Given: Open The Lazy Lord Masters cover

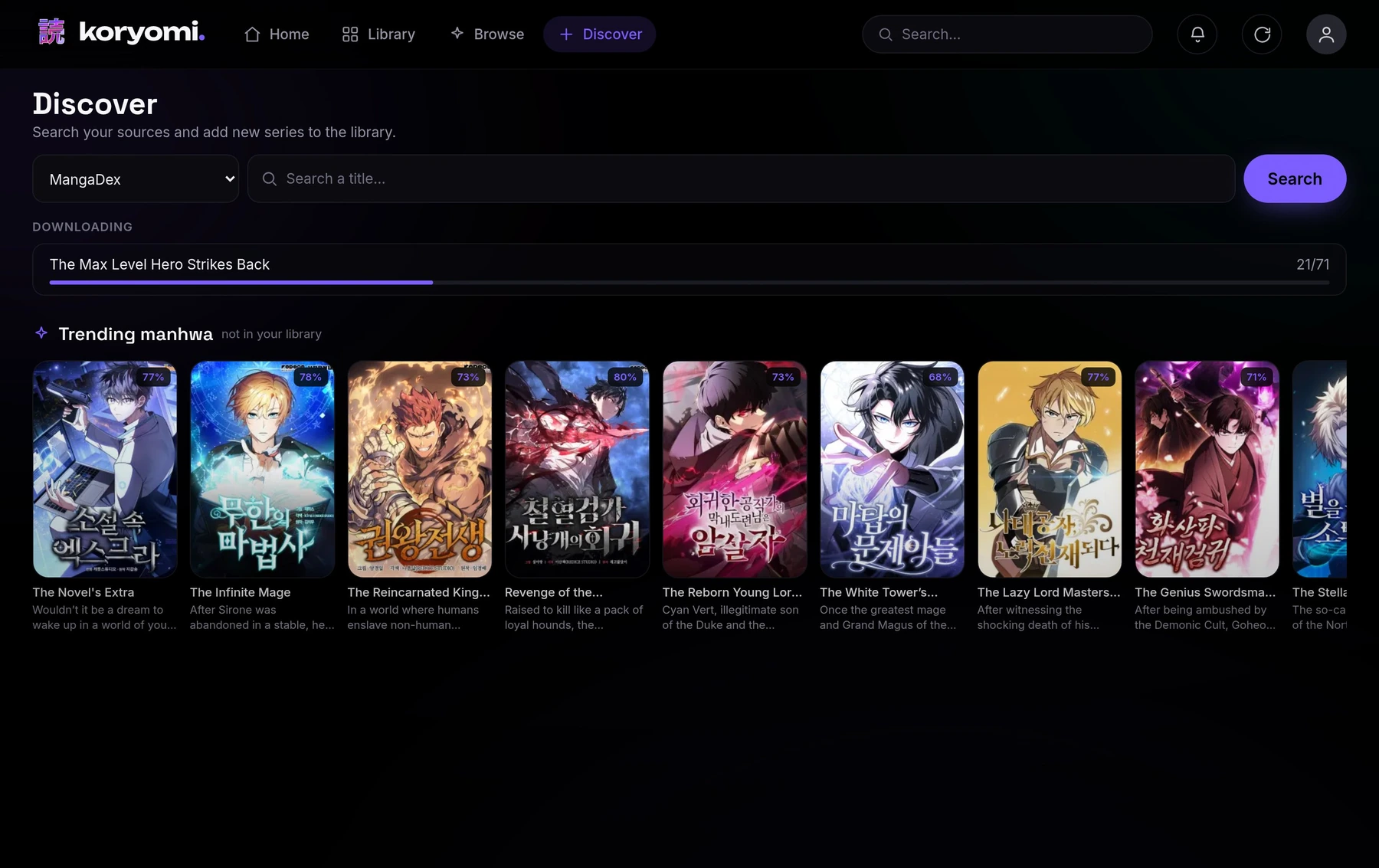Looking at the screenshot, I should point(1050,469).
